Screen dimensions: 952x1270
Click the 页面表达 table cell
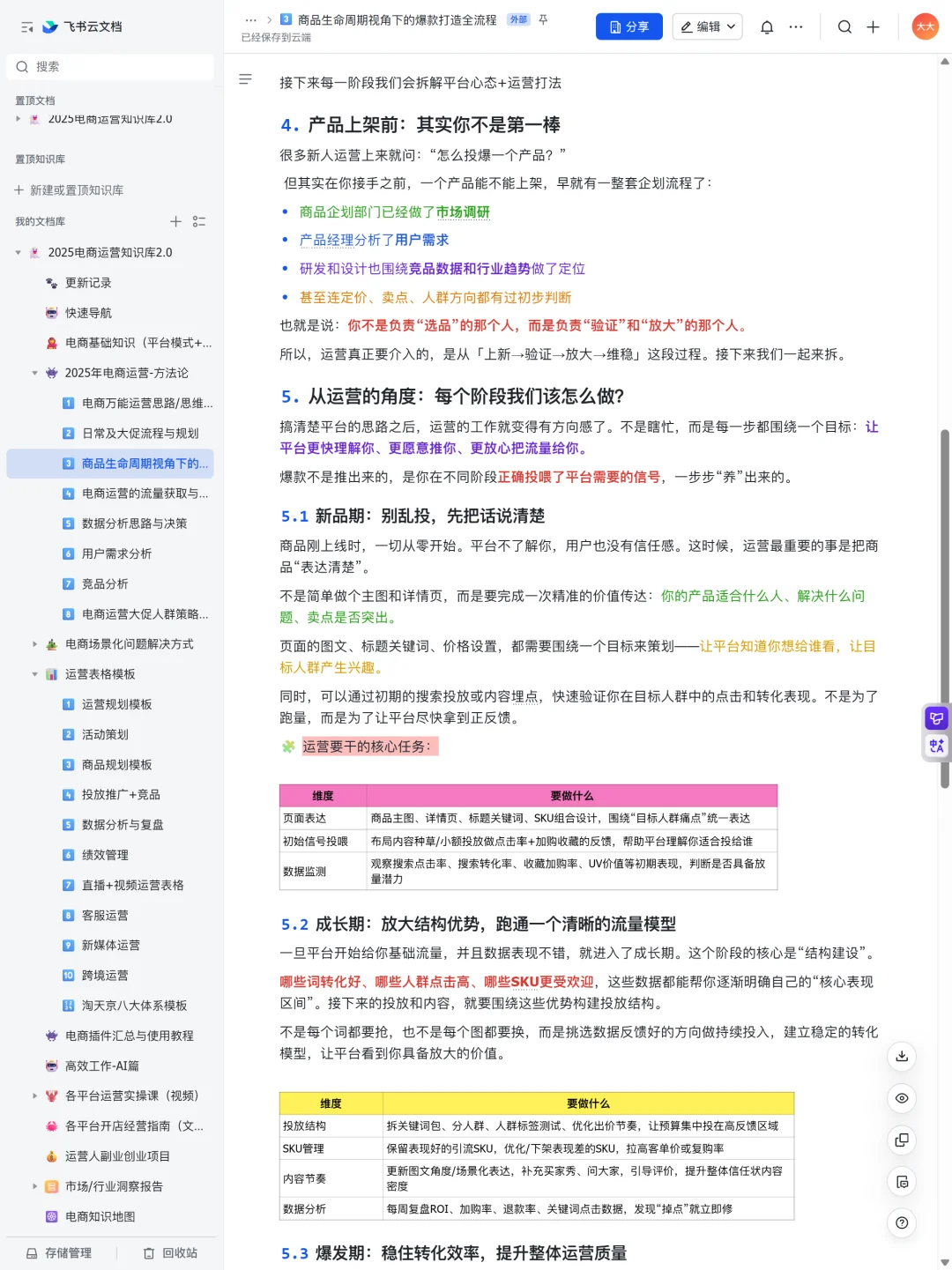pos(323,819)
